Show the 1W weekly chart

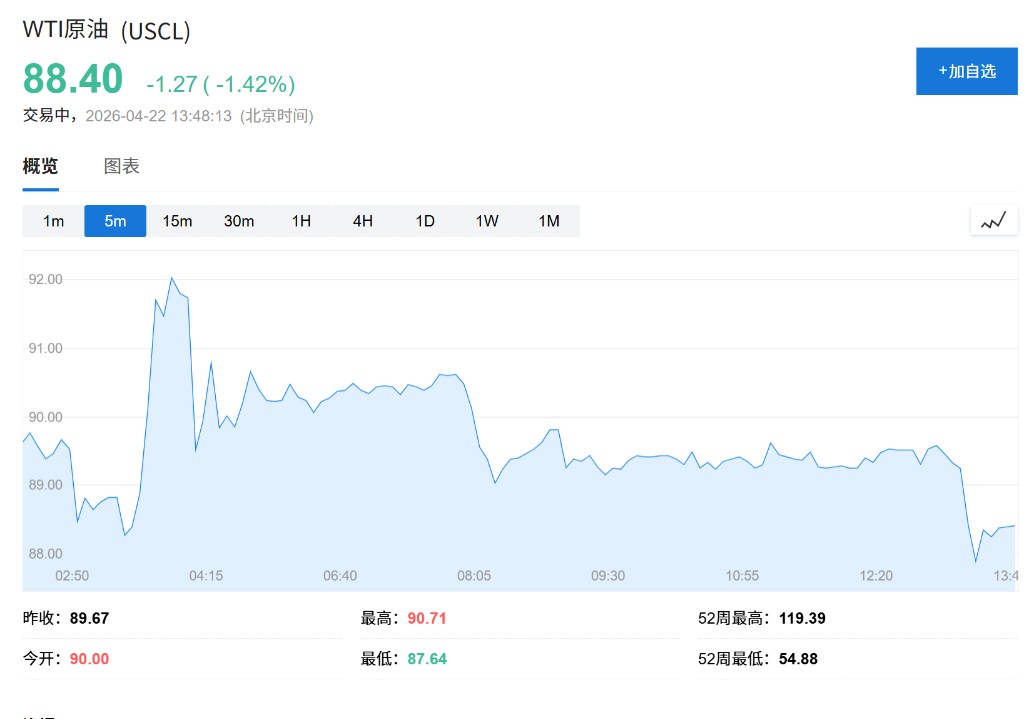(487, 221)
